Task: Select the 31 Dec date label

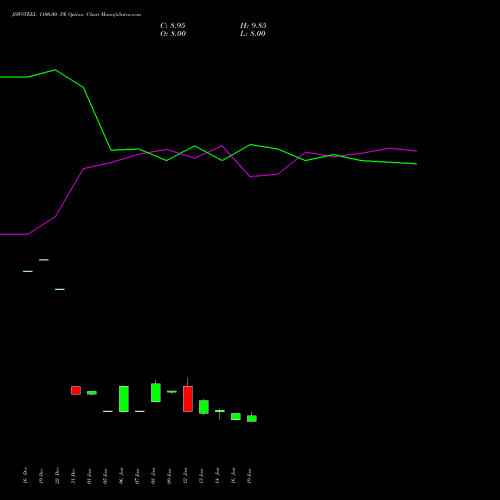Action: [73, 476]
